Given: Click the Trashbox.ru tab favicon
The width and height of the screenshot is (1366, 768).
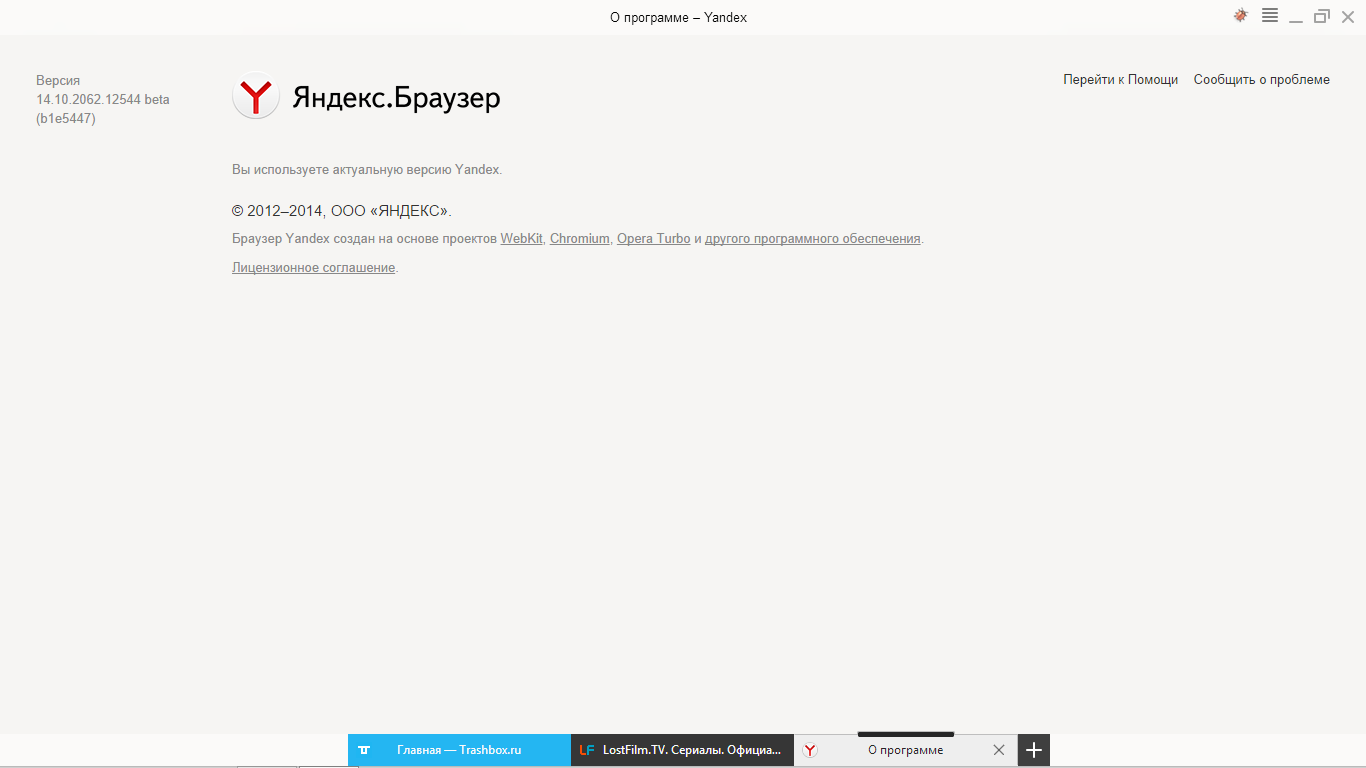Looking at the screenshot, I should [365, 750].
